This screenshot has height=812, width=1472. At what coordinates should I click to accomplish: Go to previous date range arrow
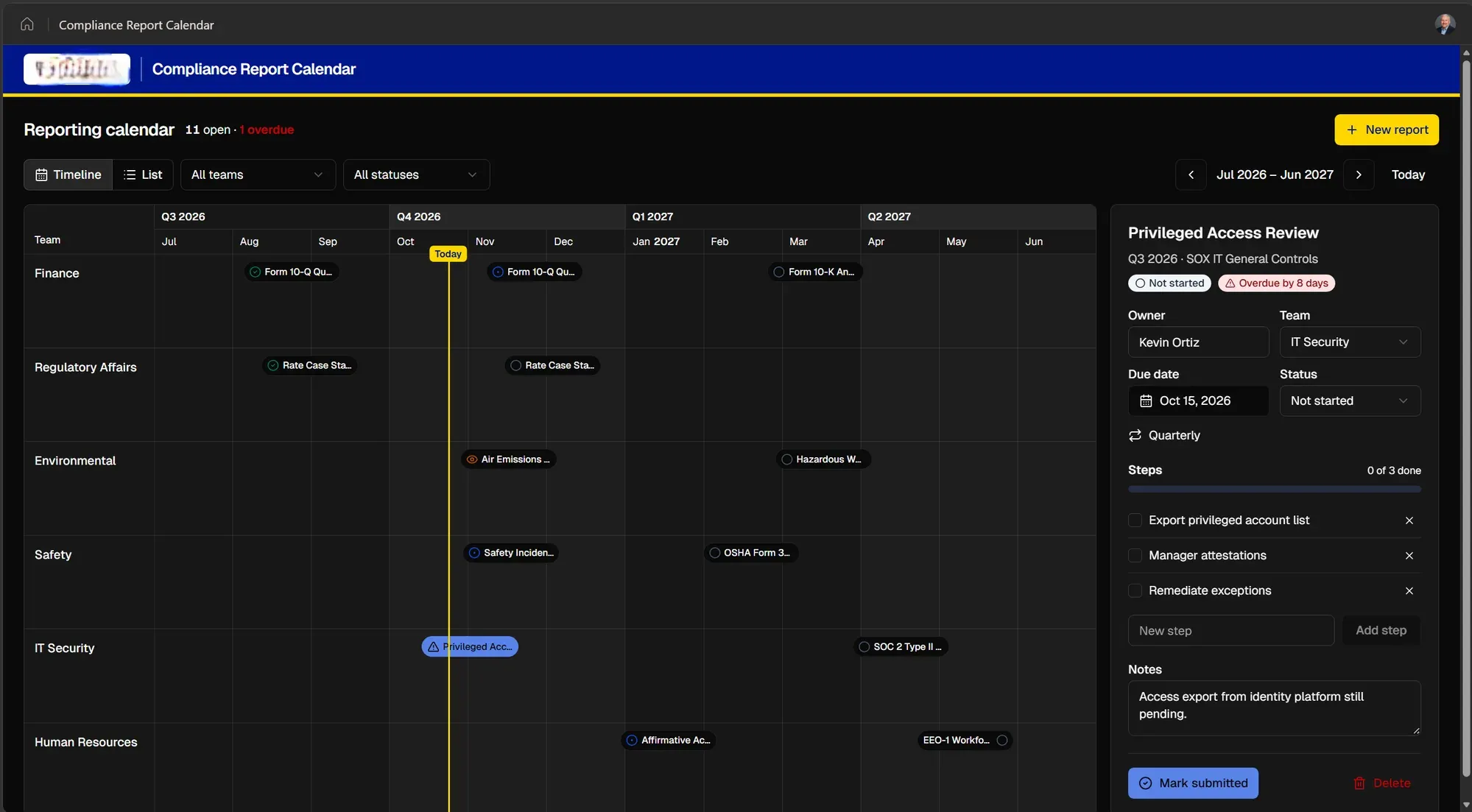coord(1191,174)
